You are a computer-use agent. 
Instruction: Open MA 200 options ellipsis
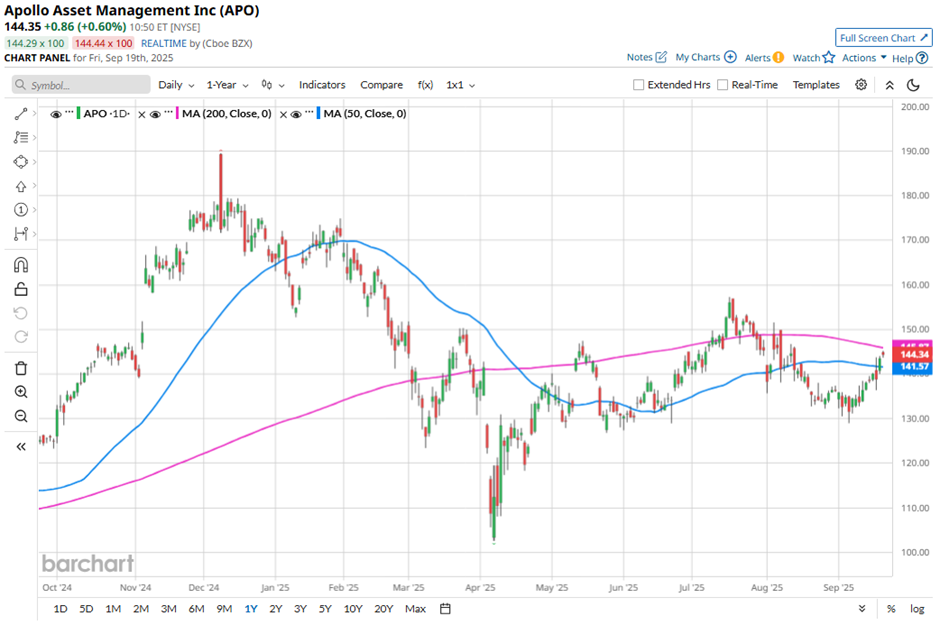[x=169, y=113]
